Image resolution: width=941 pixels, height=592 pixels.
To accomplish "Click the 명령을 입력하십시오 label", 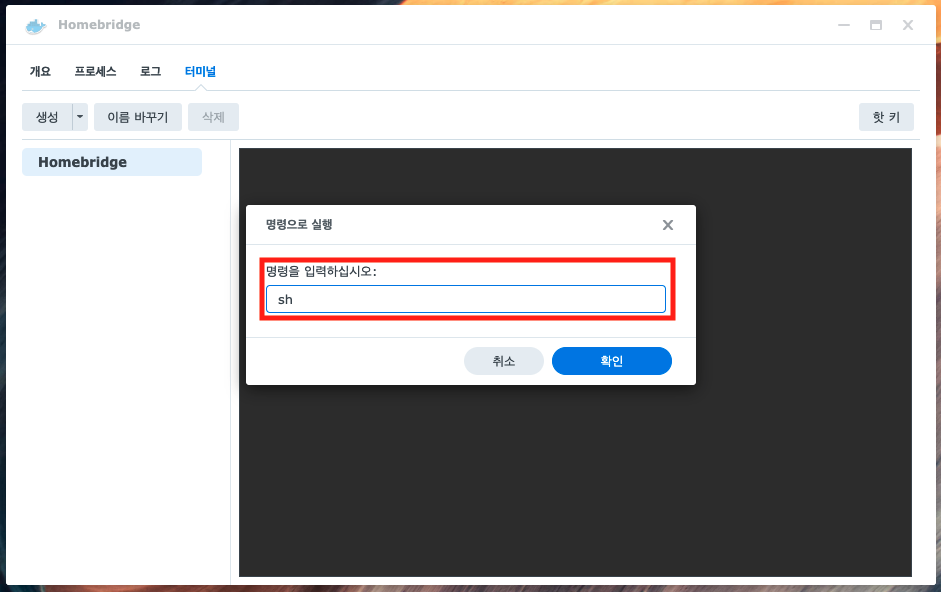I will (x=321, y=271).
